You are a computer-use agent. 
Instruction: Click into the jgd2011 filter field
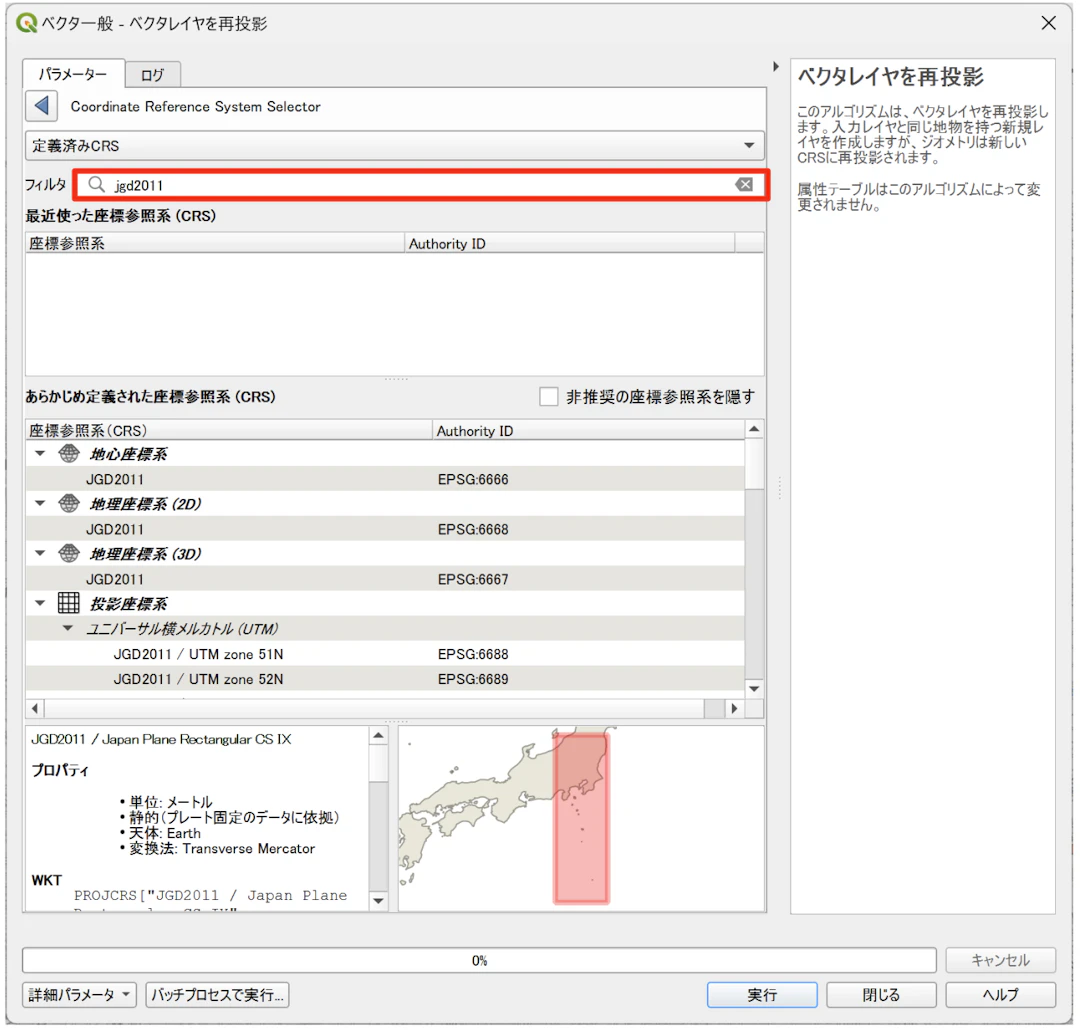pos(420,185)
